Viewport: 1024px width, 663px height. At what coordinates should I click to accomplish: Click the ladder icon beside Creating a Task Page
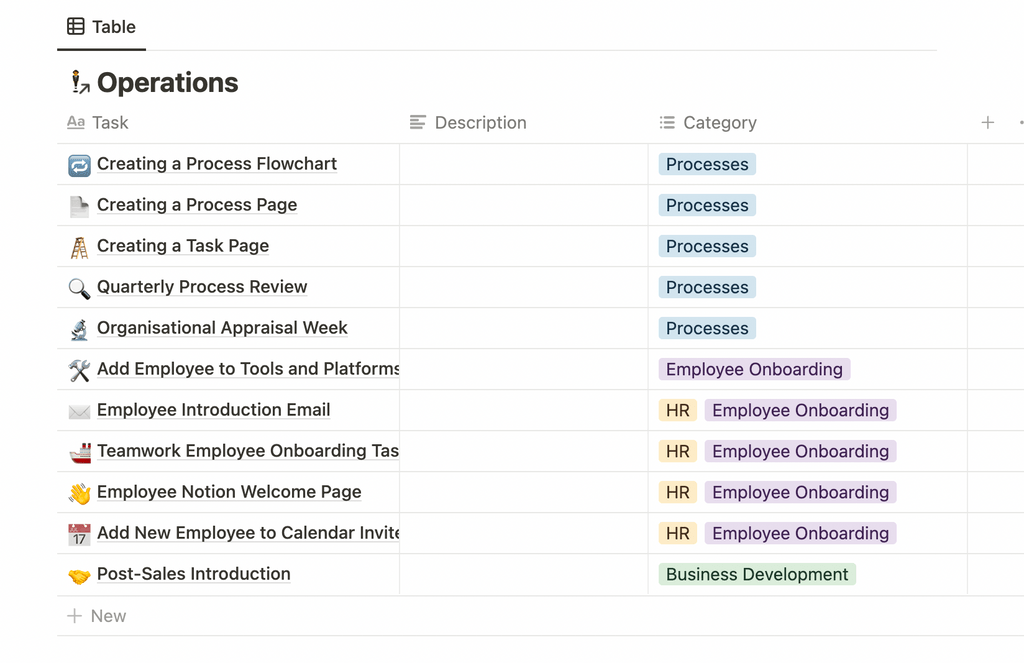pyautogui.click(x=79, y=247)
